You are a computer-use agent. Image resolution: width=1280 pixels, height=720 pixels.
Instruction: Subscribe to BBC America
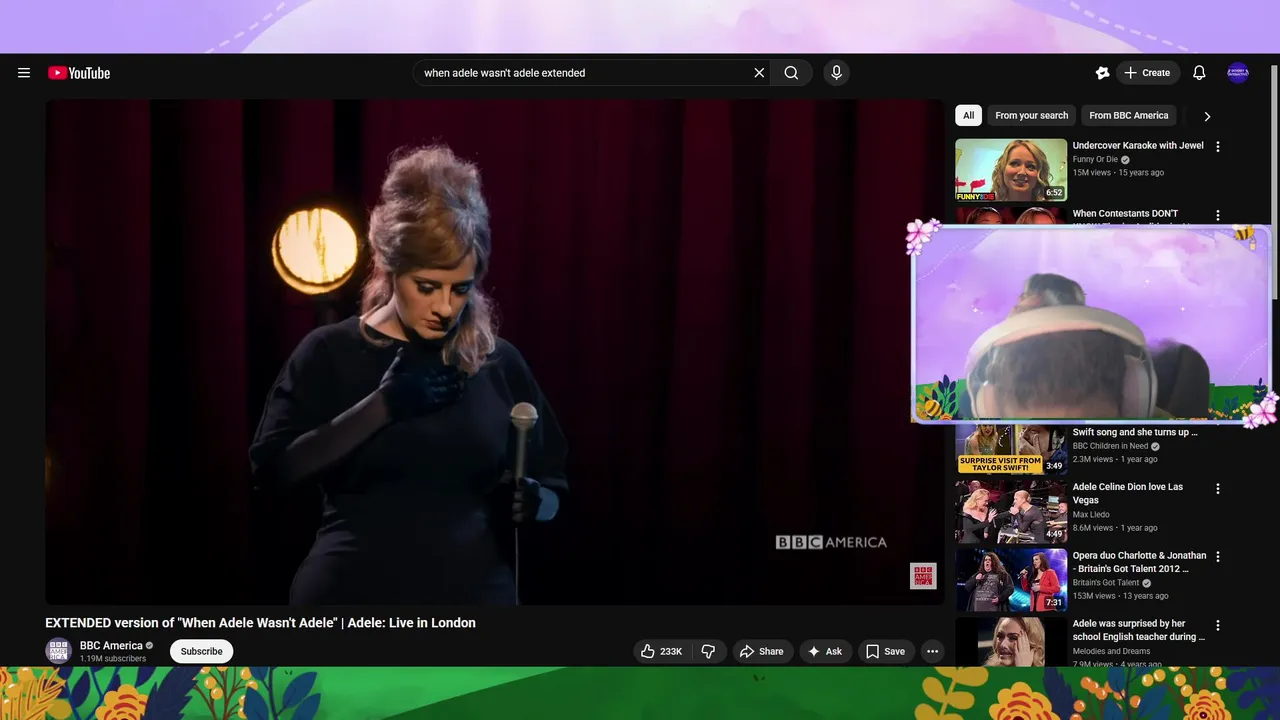click(x=201, y=651)
